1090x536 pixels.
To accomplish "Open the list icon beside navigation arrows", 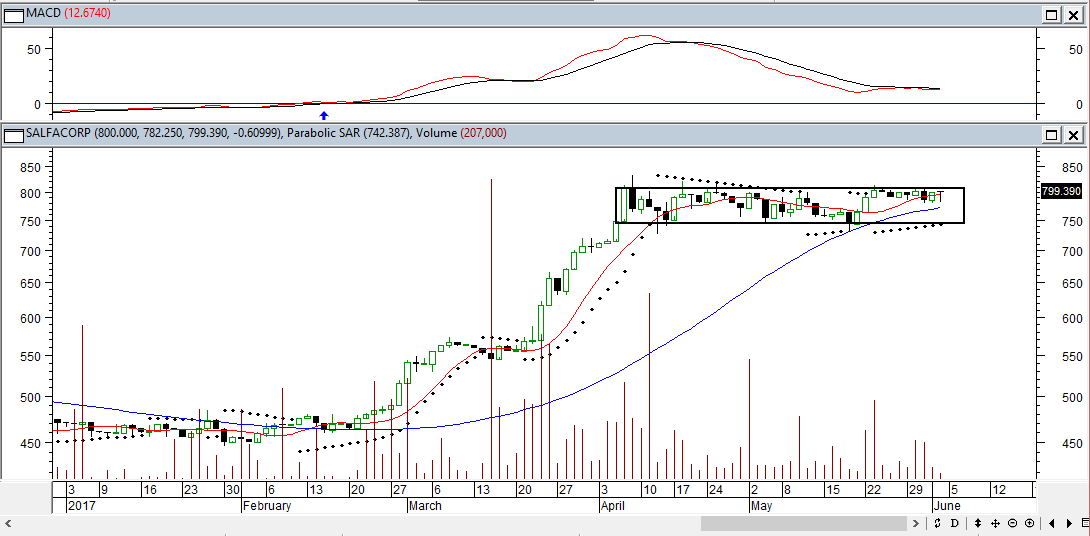I will (x=1085, y=523).
